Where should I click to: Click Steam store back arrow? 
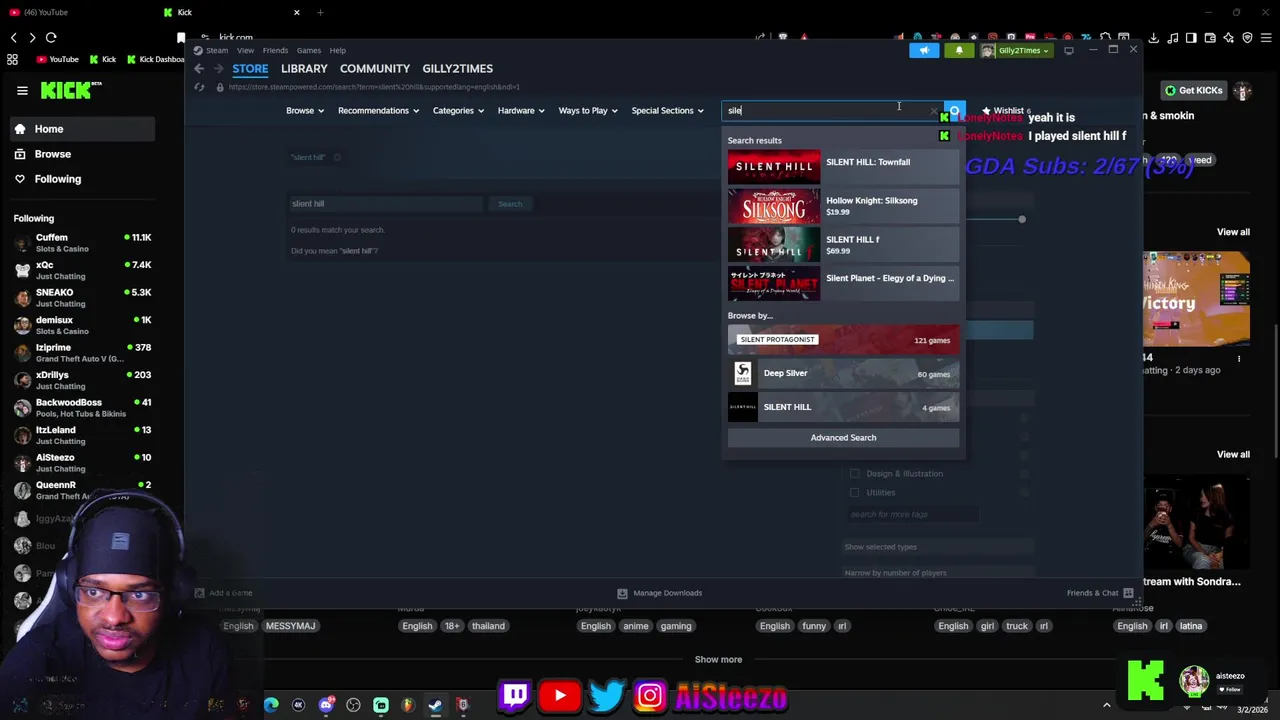tap(199, 68)
